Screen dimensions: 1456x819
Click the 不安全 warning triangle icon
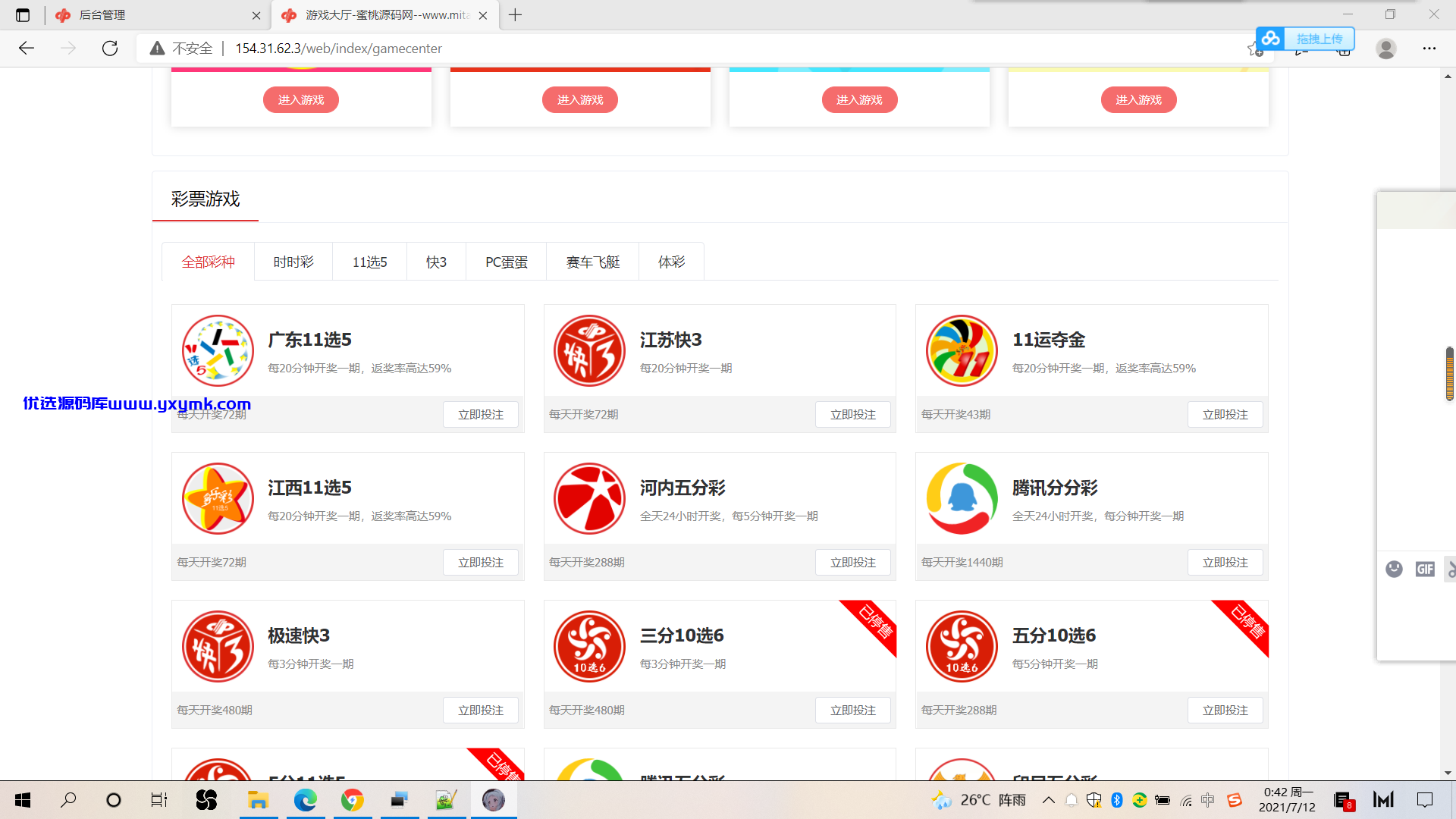157,49
